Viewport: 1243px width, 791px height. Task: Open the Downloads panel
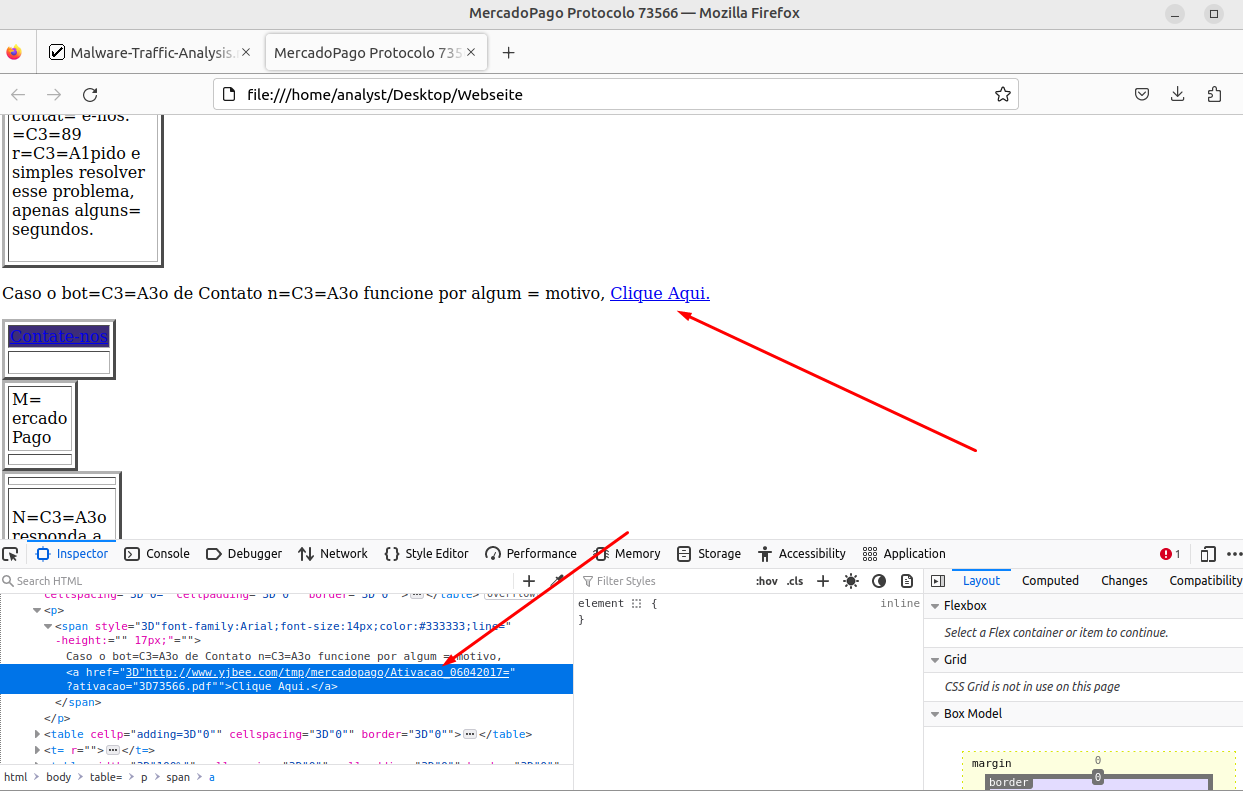(1177, 94)
